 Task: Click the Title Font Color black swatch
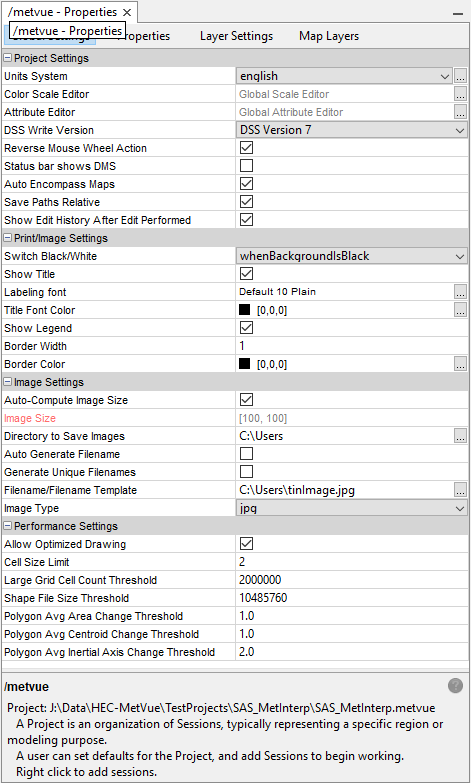pyautogui.click(x=244, y=310)
